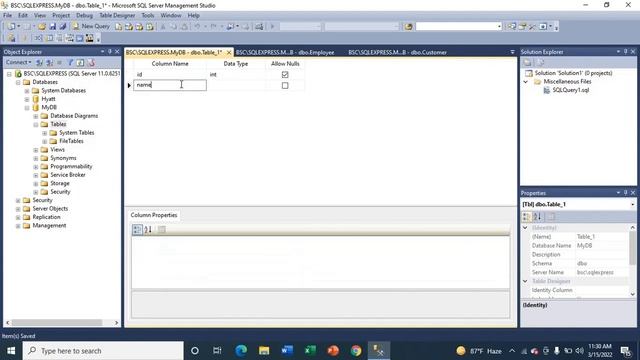Image resolution: width=640 pixels, height=360 pixels.
Task: Check Allow Nulls for name column
Action: (285, 85)
